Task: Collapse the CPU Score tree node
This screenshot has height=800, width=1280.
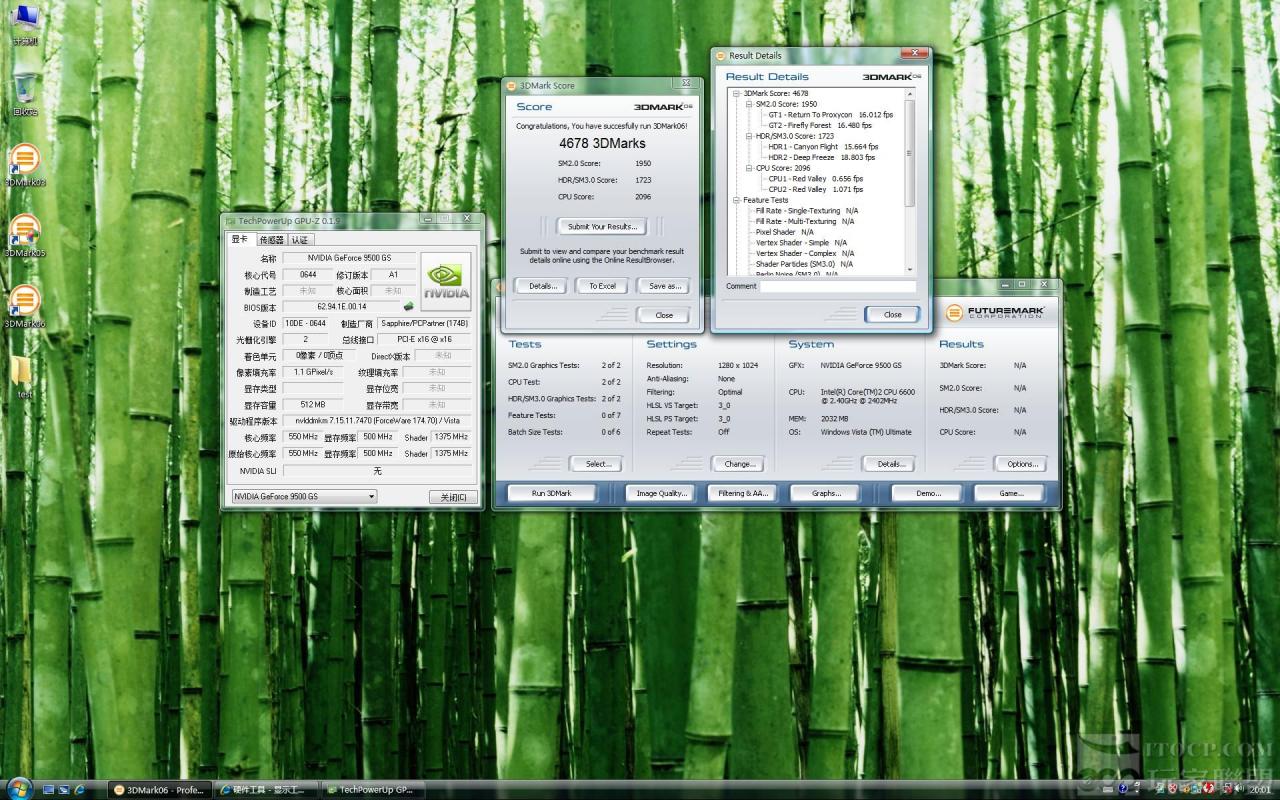Action: tap(748, 168)
